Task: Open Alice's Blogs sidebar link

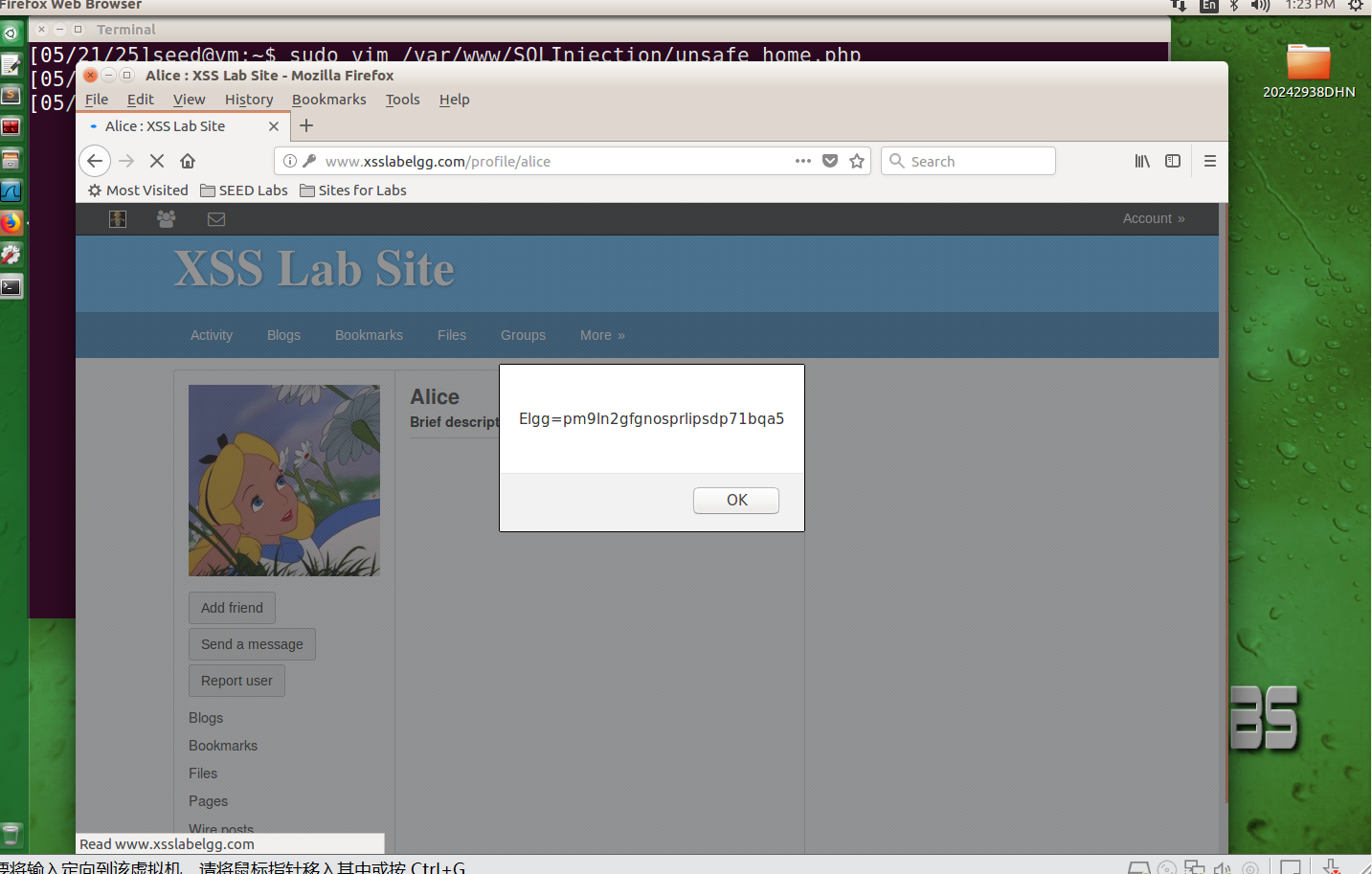Action: tap(206, 718)
